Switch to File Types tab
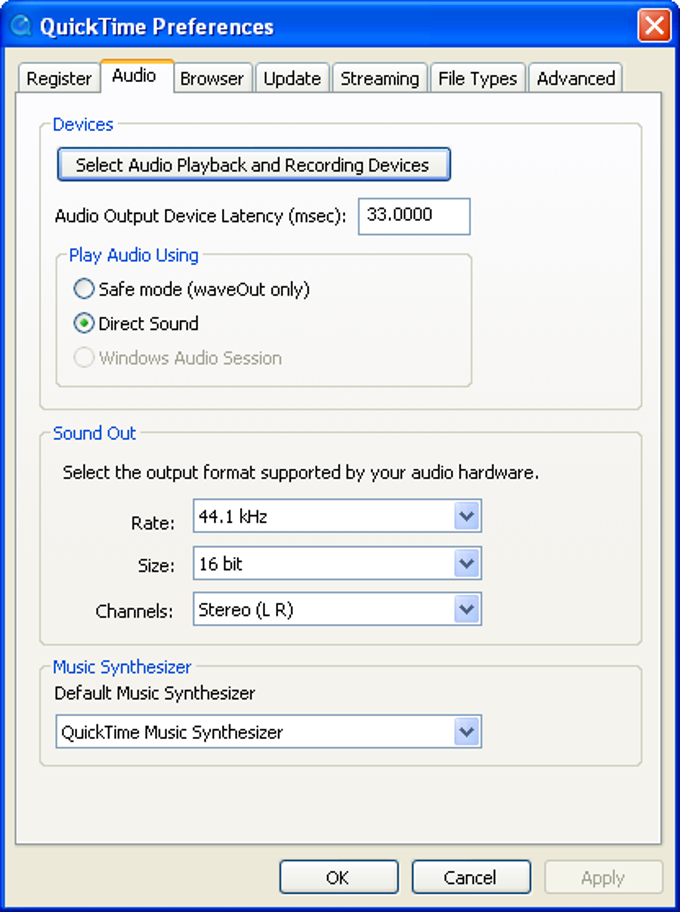680x912 pixels. (478, 78)
